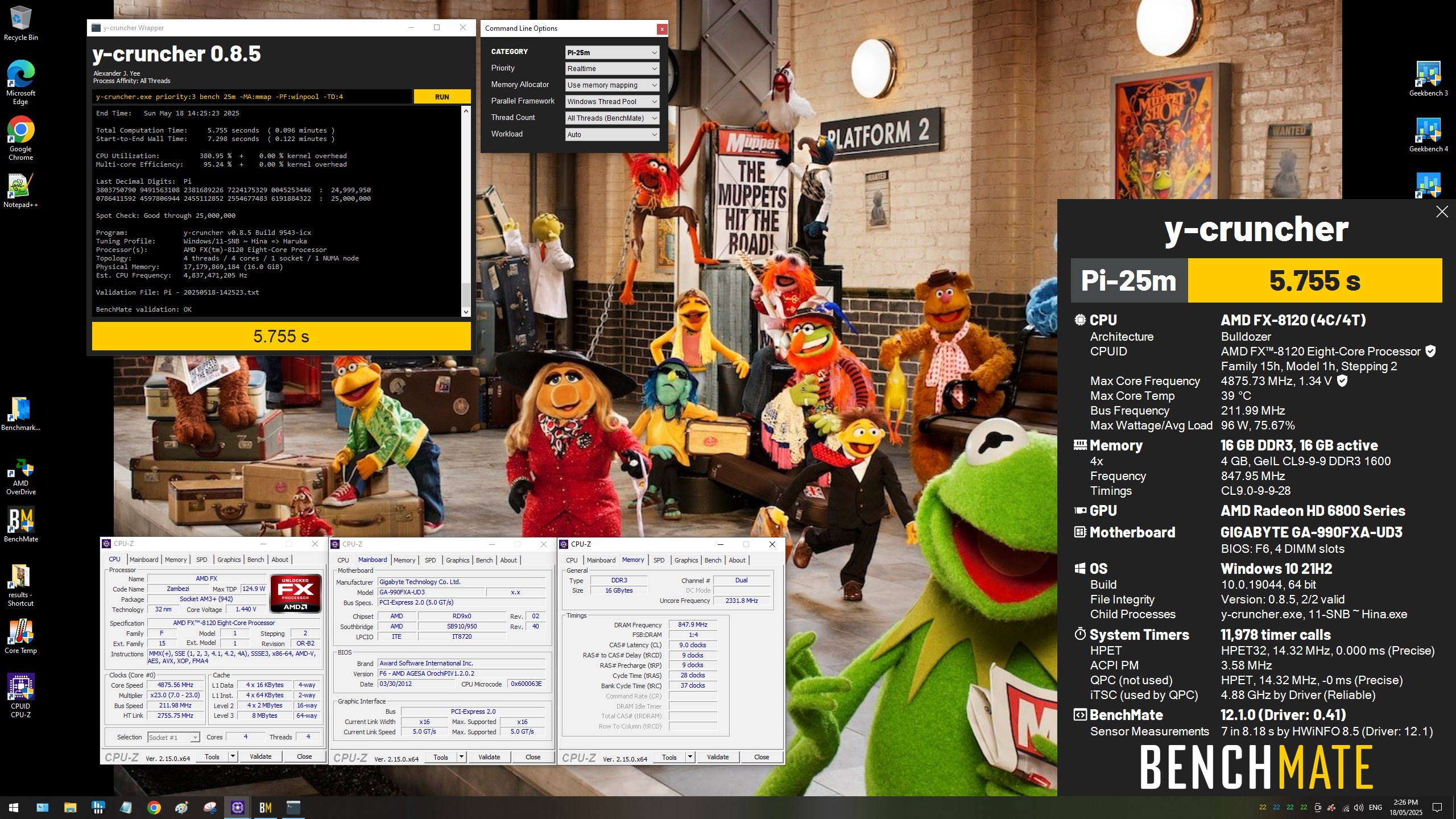Click Validate in CPU-Z Memory window

718,757
